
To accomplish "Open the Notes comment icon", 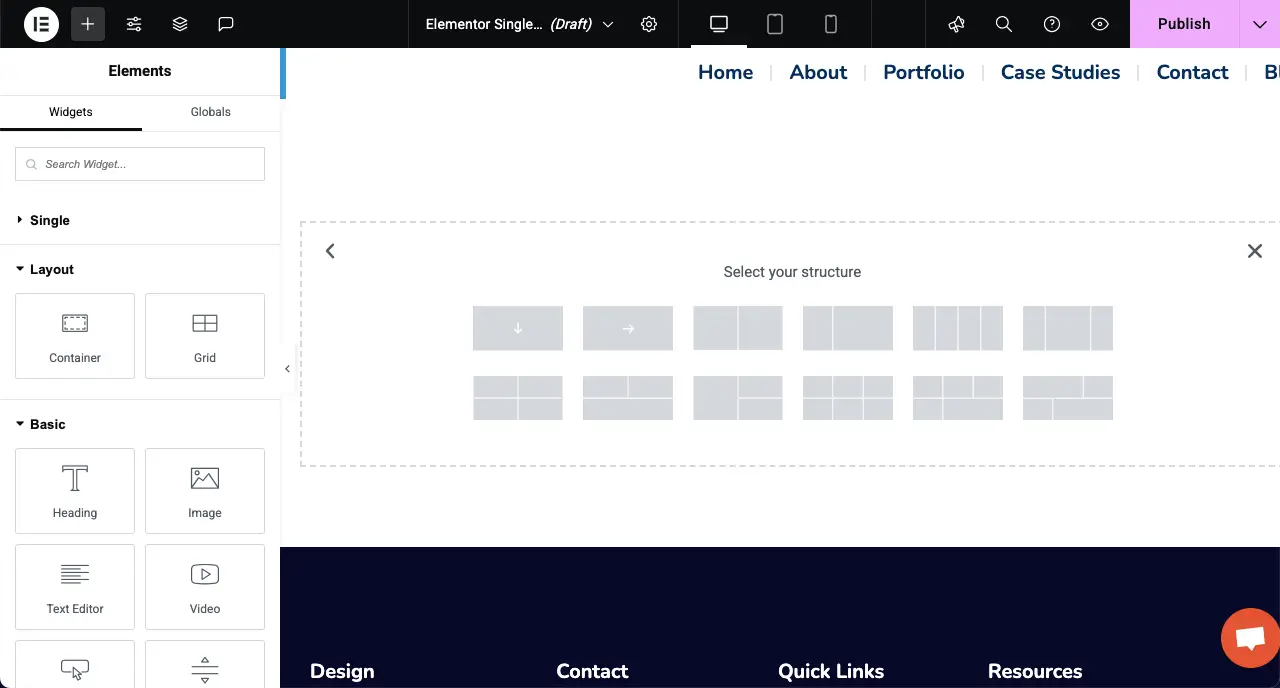I will click(226, 24).
